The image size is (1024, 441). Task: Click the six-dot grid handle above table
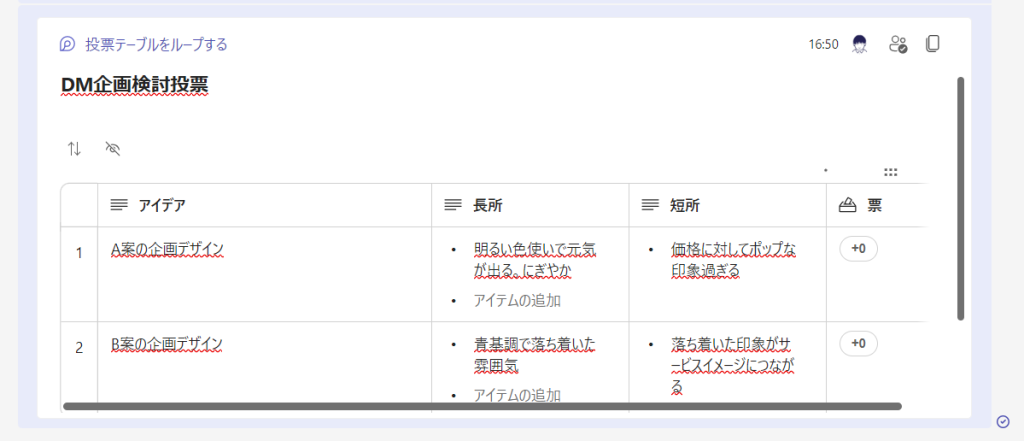pyautogui.click(x=890, y=172)
